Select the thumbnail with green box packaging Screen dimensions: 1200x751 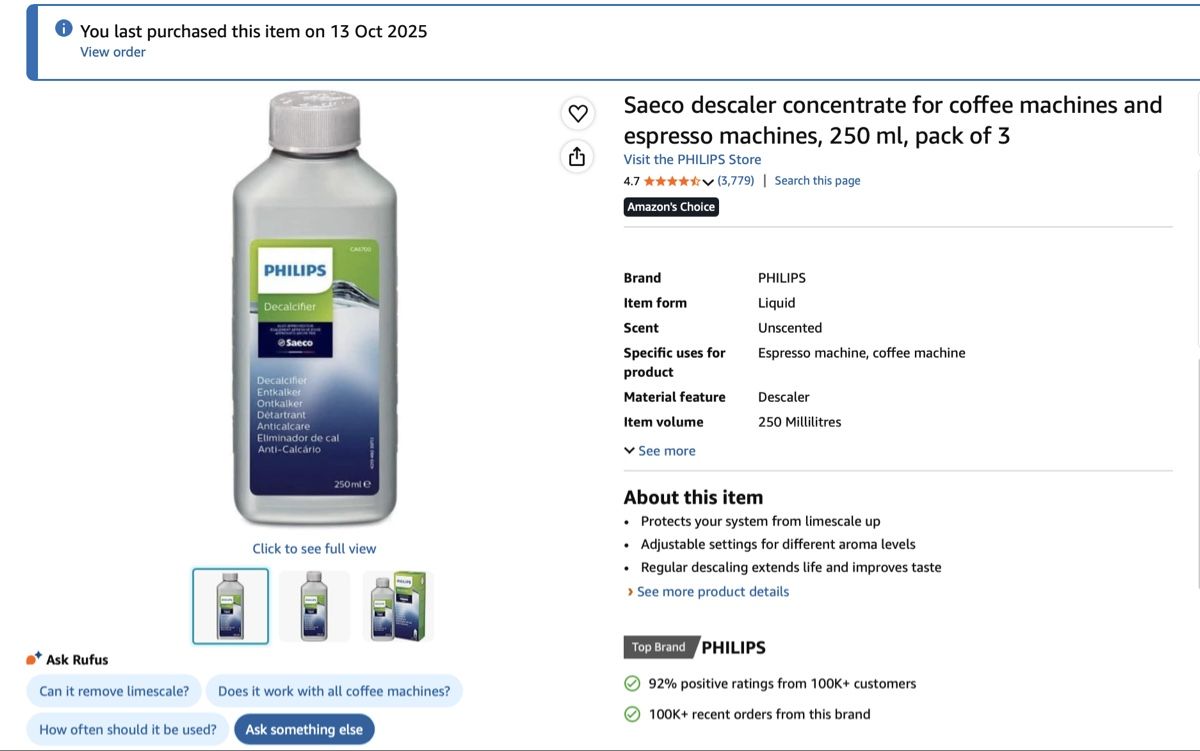[398, 606]
